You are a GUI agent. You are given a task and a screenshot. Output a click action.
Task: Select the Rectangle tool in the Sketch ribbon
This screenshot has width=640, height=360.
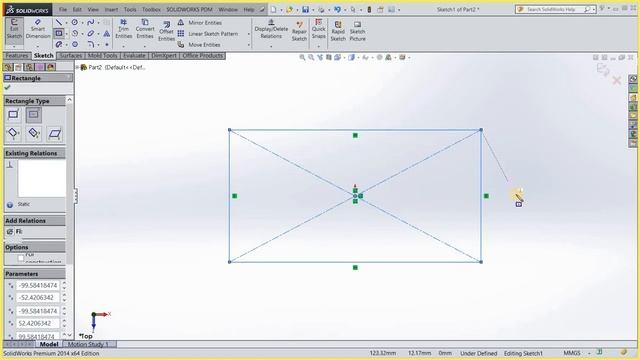coord(59,33)
